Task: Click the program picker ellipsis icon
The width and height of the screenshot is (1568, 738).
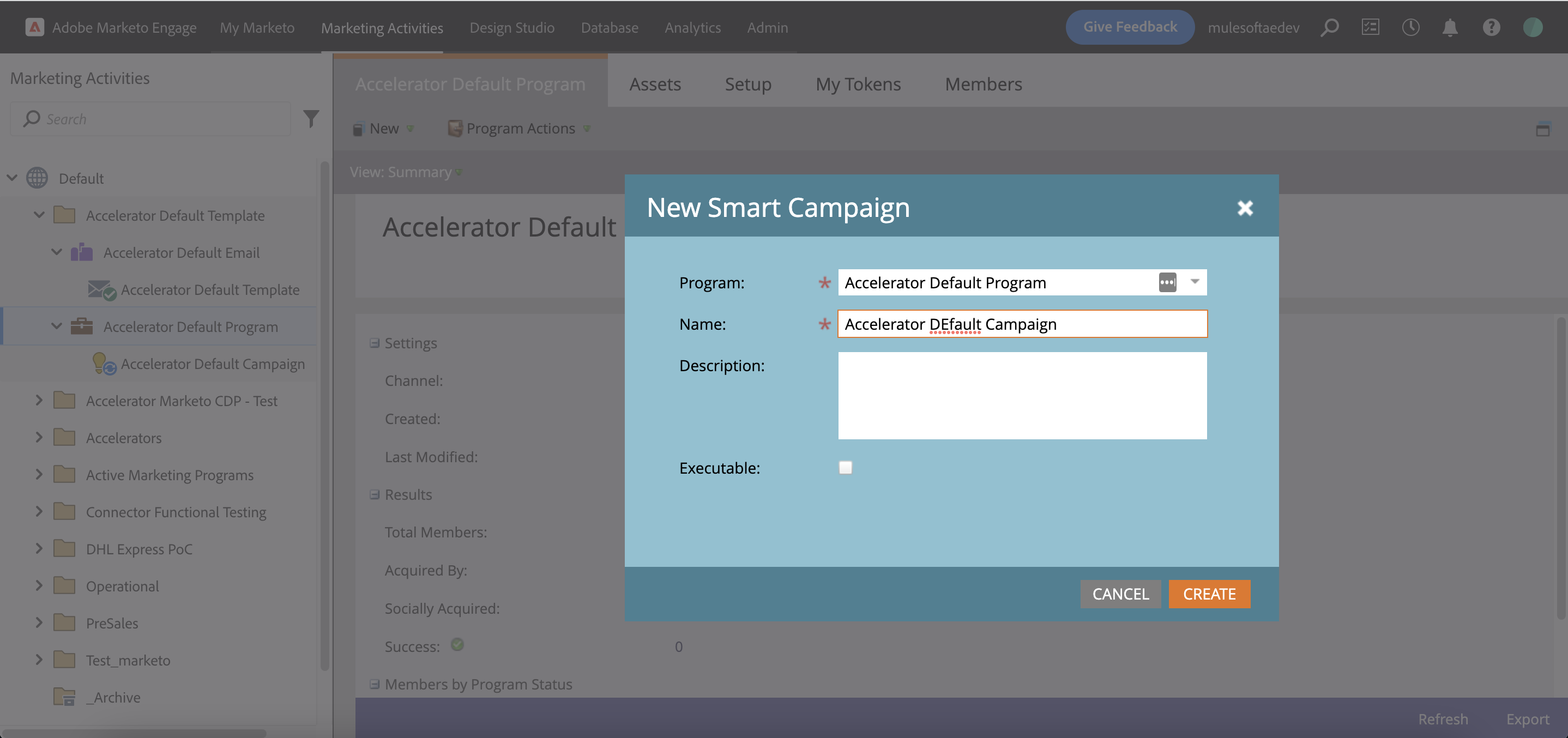Action: pos(1167,282)
